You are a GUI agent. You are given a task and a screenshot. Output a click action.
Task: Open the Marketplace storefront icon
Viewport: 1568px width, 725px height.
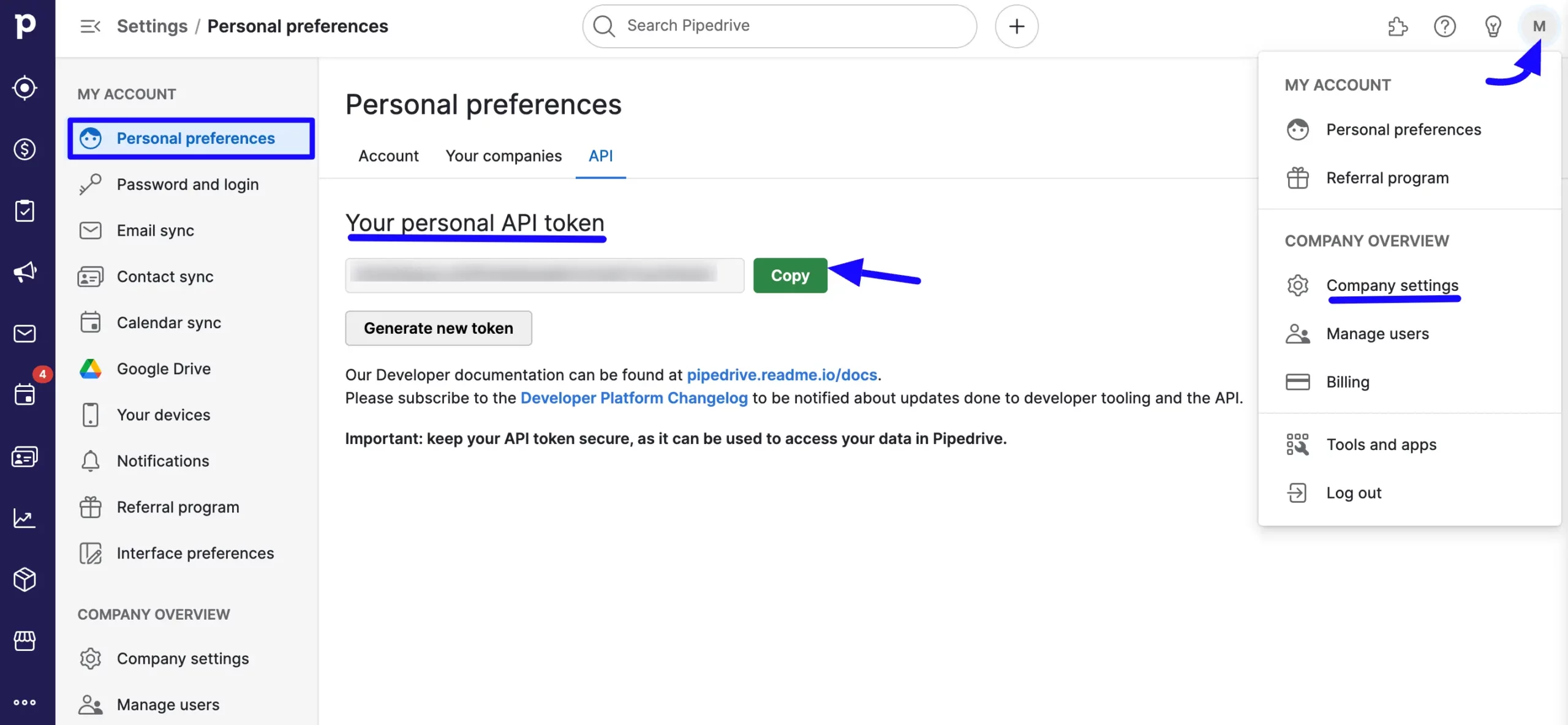24,641
